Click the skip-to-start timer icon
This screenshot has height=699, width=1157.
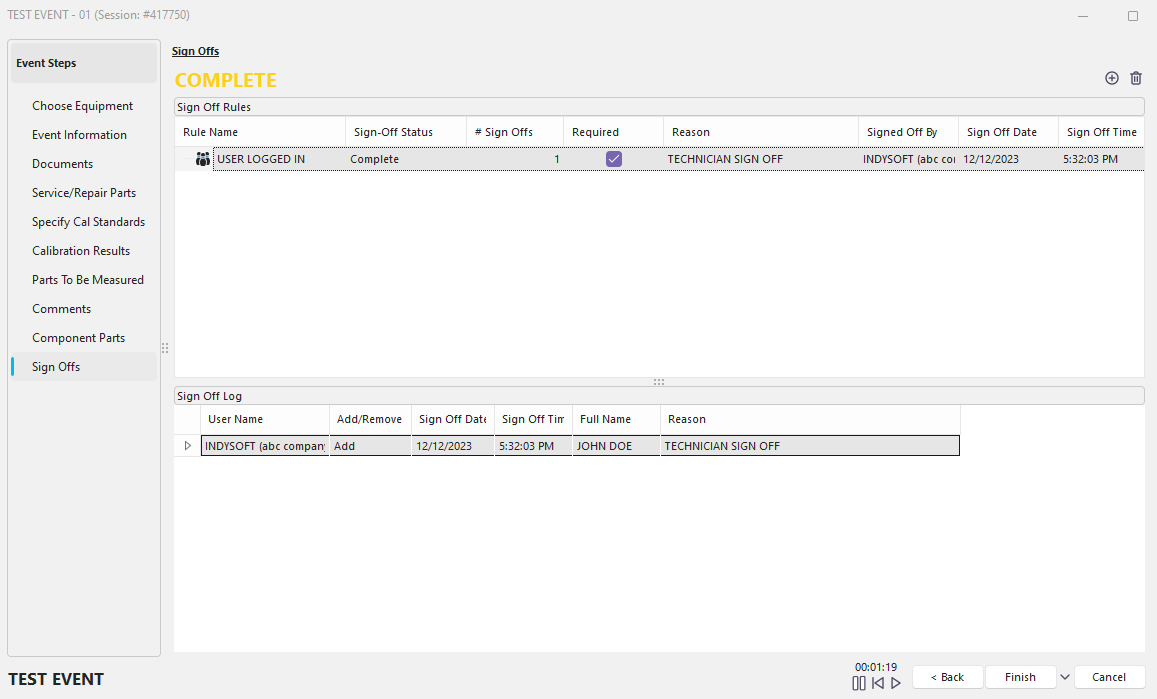(877, 683)
